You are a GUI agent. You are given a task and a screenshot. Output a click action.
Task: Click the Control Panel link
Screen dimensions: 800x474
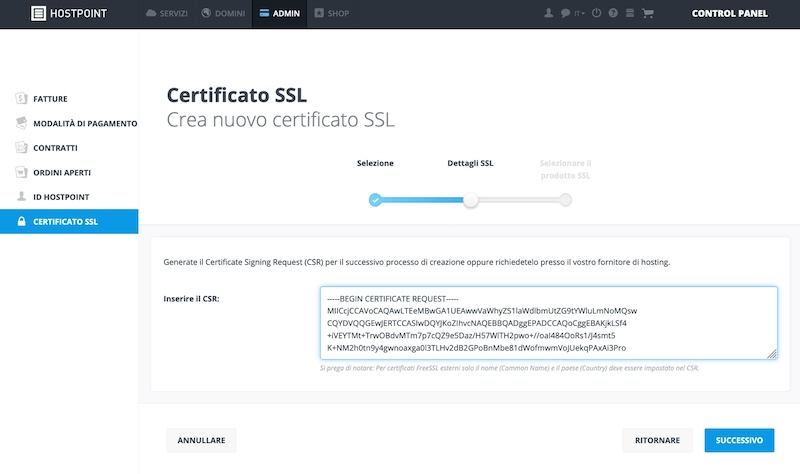[x=730, y=13]
